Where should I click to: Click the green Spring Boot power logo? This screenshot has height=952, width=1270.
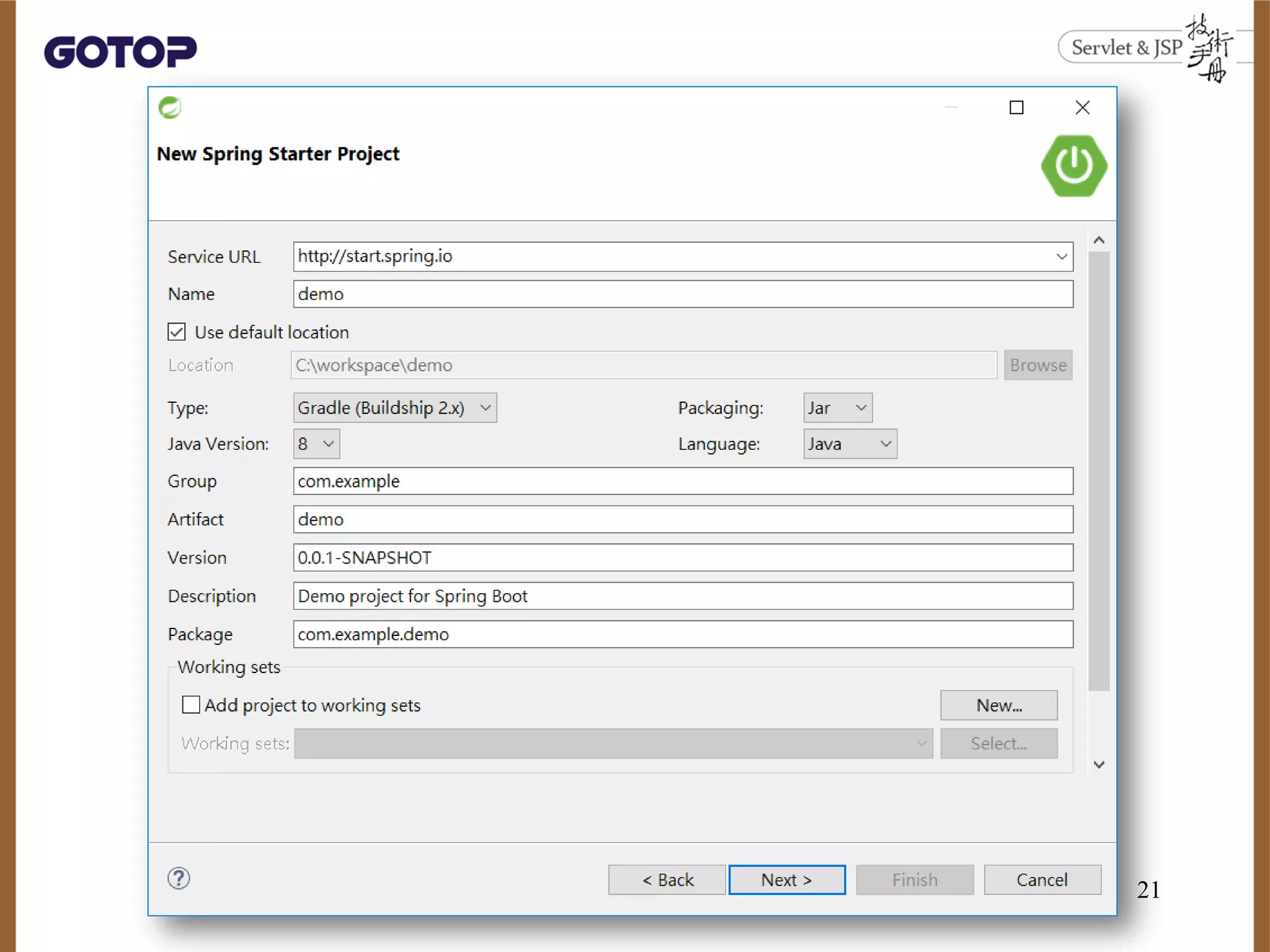coord(1073,166)
